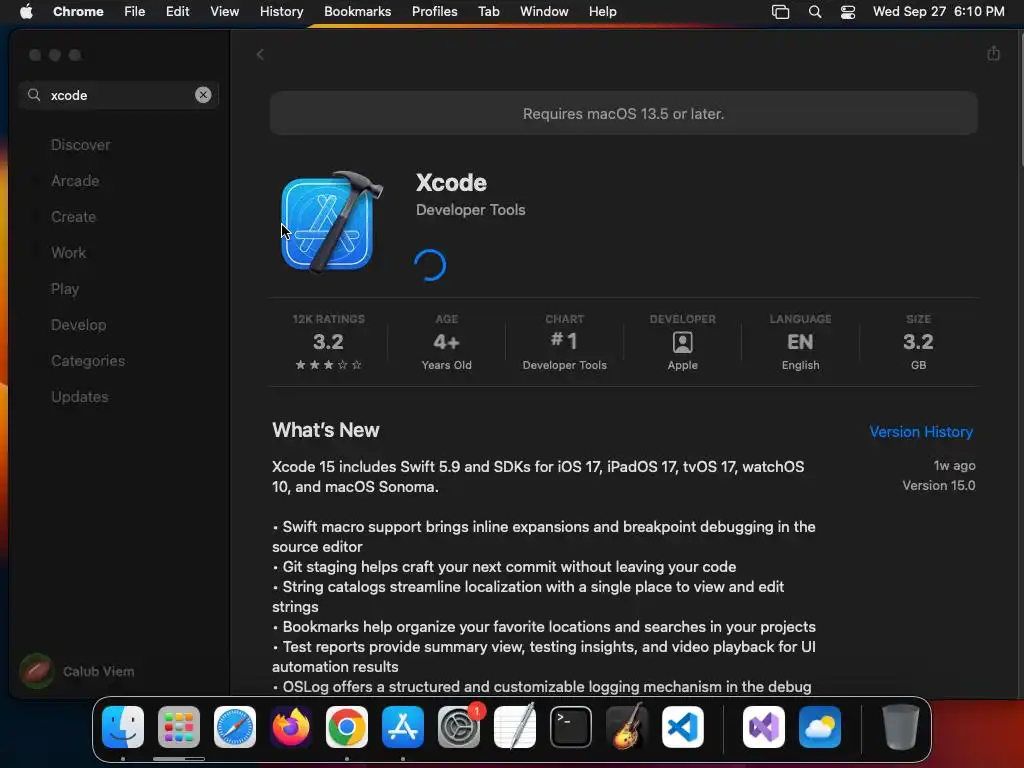Open the Bookmarks menu
The width and height of the screenshot is (1024, 768).
pos(358,12)
